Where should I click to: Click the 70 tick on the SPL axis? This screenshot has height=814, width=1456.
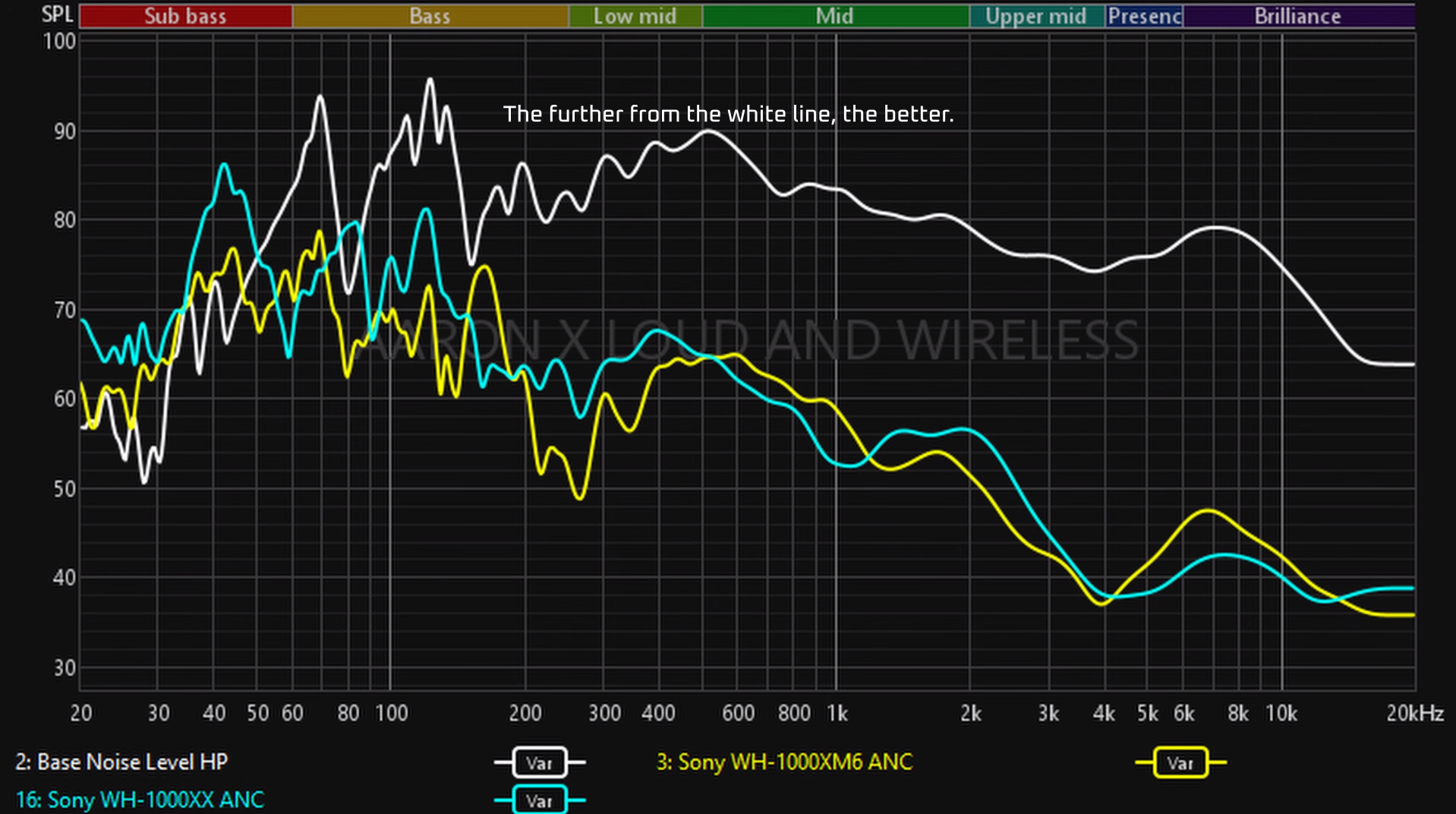click(65, 310)
